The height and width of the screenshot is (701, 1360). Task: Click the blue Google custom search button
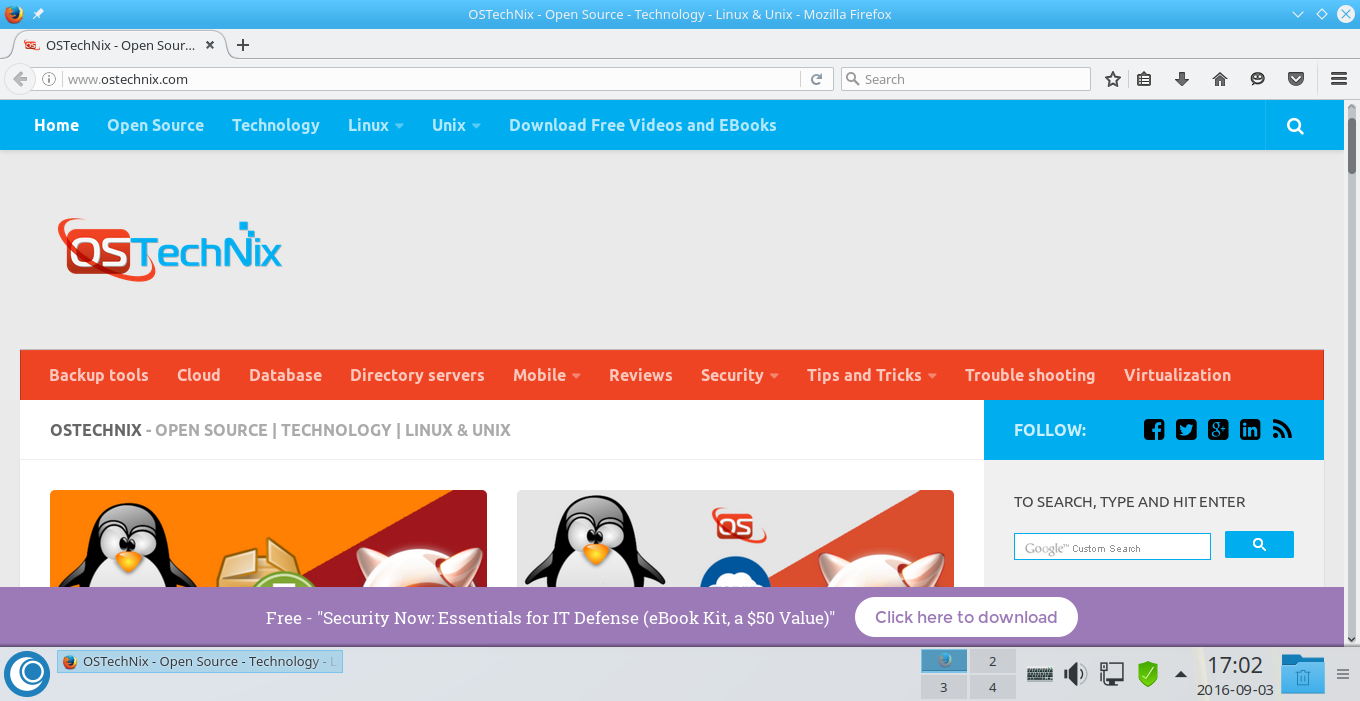pyautogui.click(x=1259, y=545)
